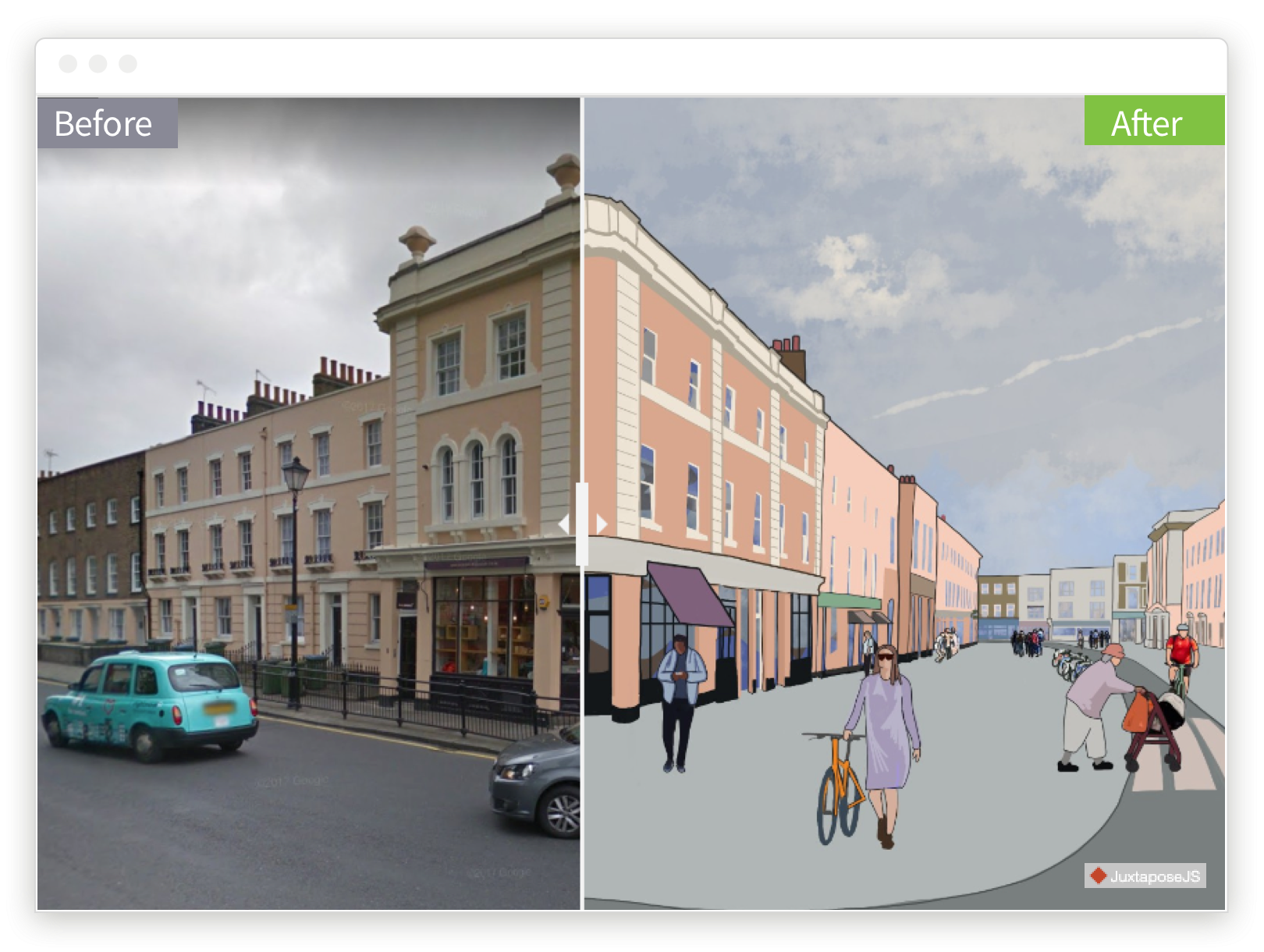Click the red JuxtaposeJS diamond logo
The height and width of the screenshot is (952, 1264).
point(1098,876)
